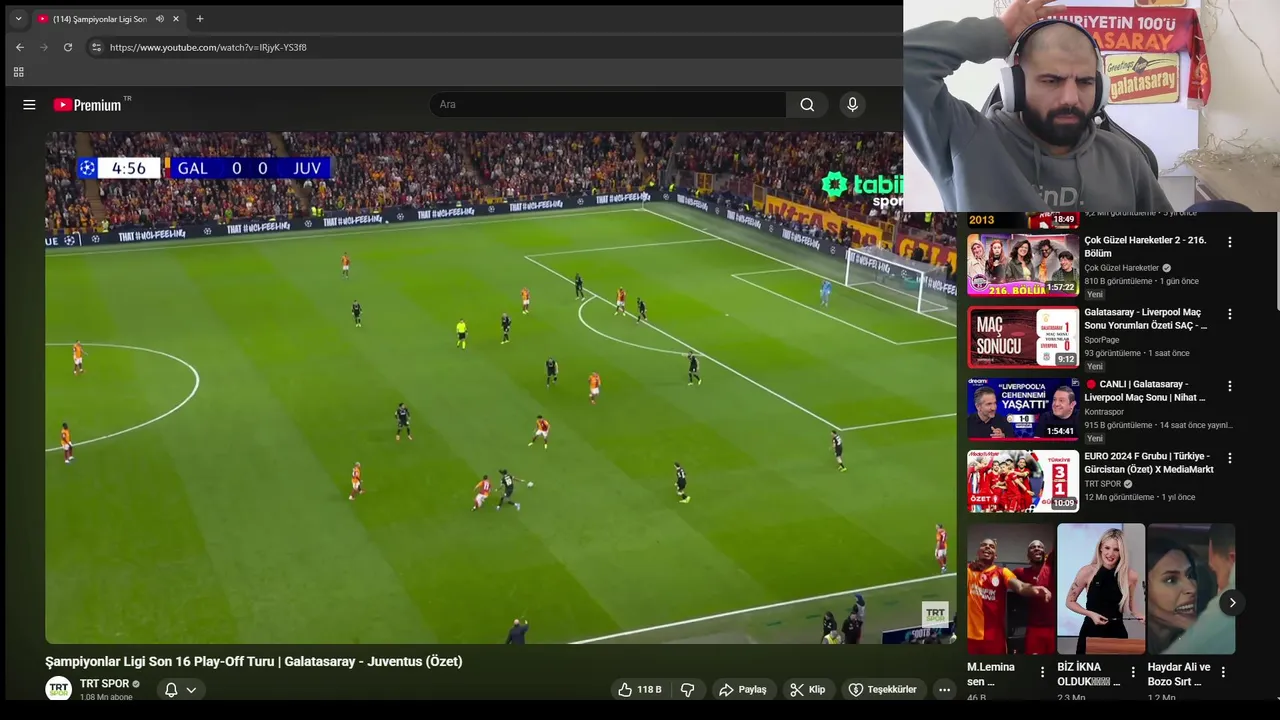1280x720 pixels.
Task: Click the video title Şampiyonlar Ligi Son 16
Action: [254, 661]
